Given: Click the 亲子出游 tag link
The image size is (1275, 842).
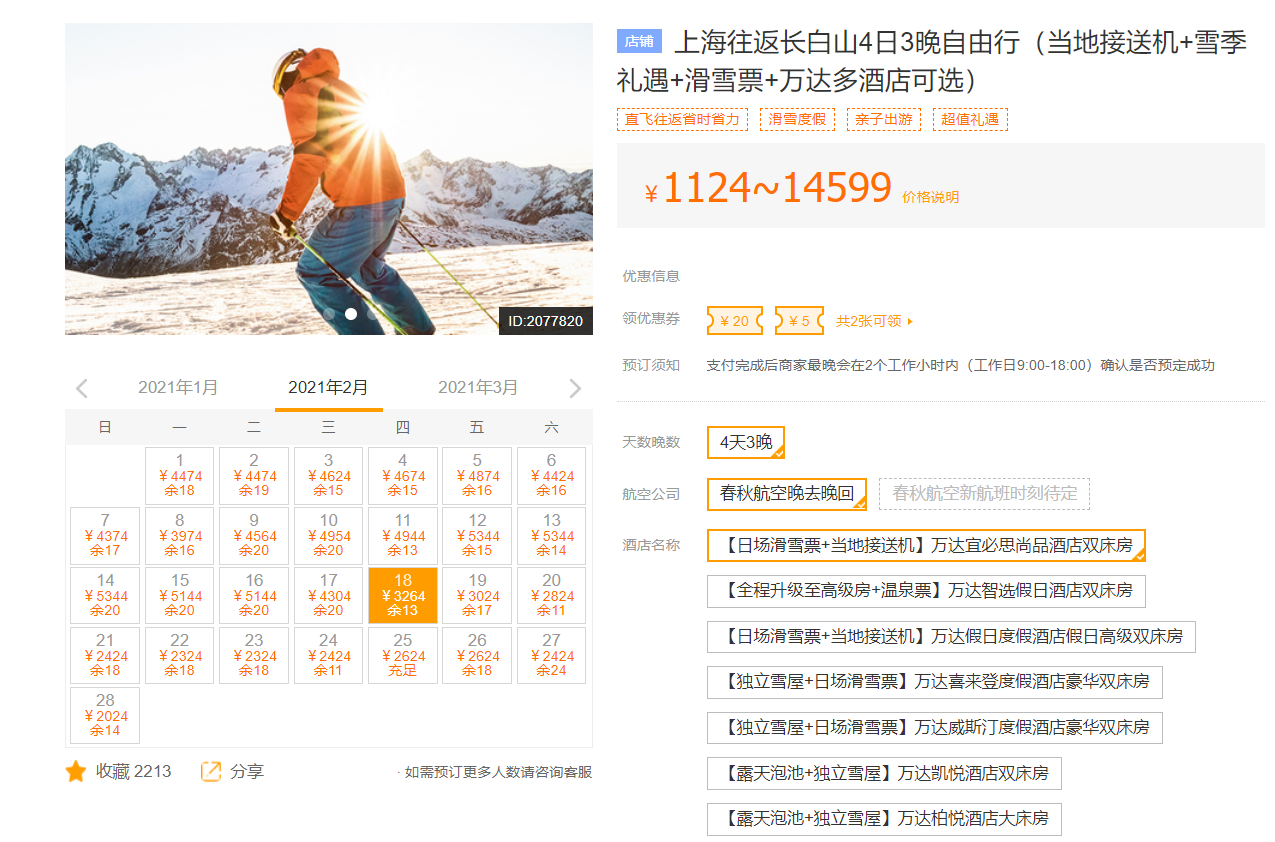Looking at the screenshot, I should (883, 120).
